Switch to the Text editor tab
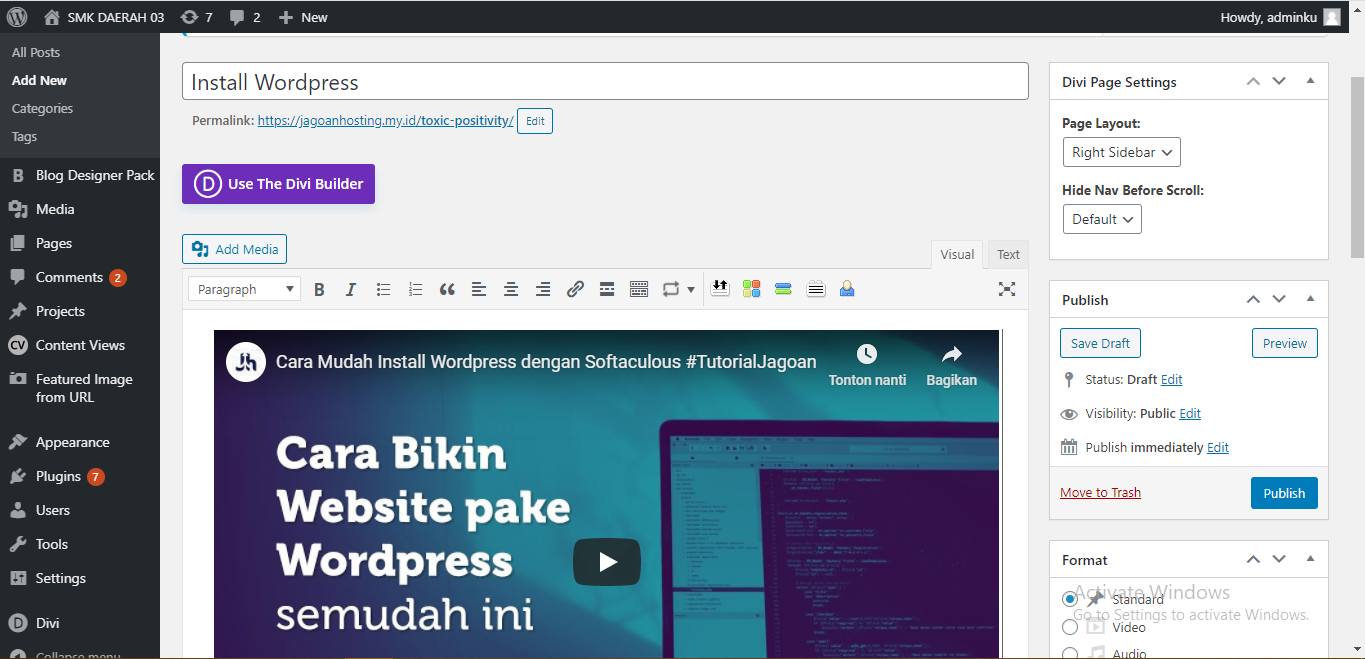1365x659 pixels. click(1008, 254)
